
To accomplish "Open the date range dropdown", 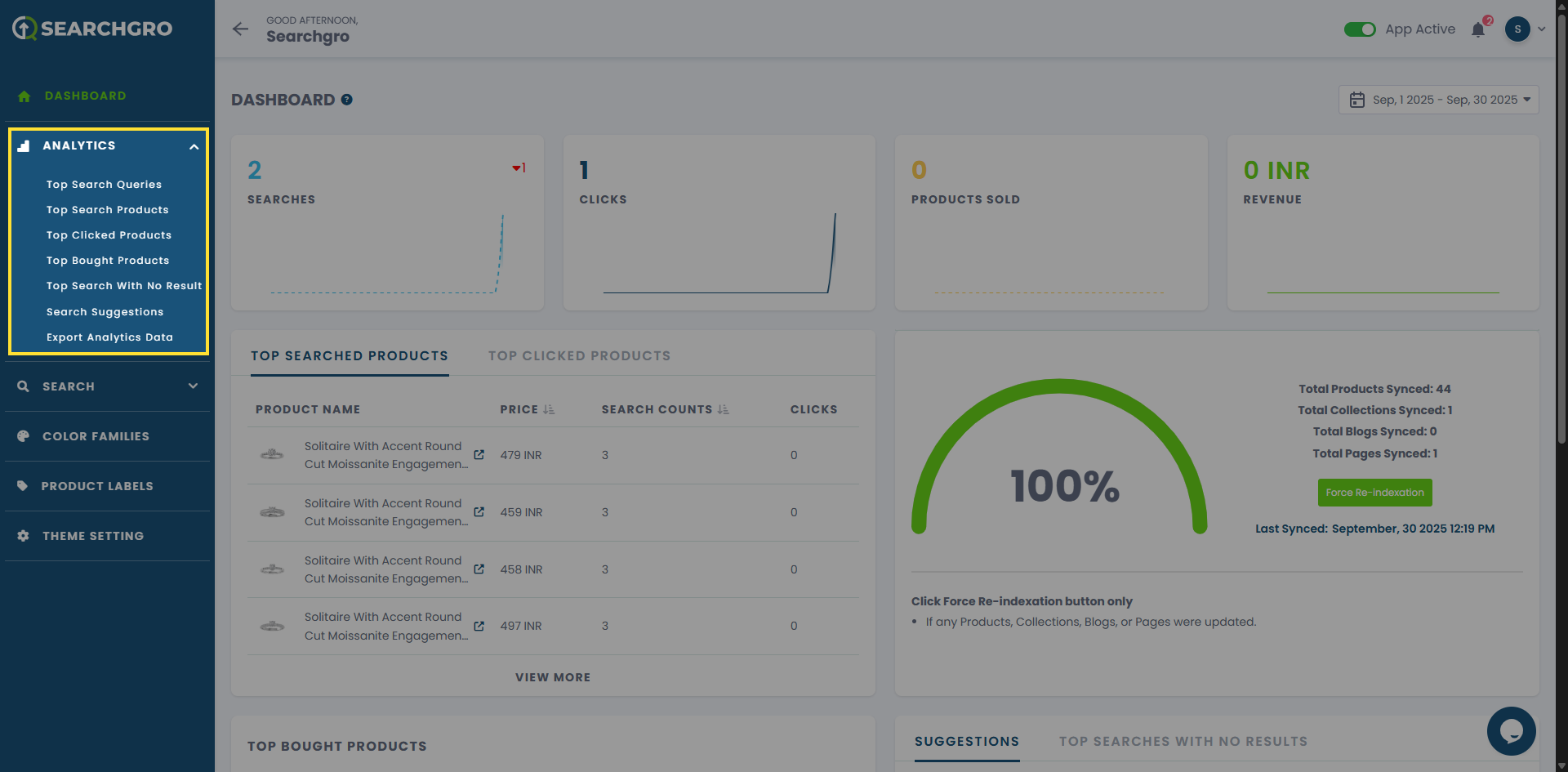I will tap(1438, 100).
